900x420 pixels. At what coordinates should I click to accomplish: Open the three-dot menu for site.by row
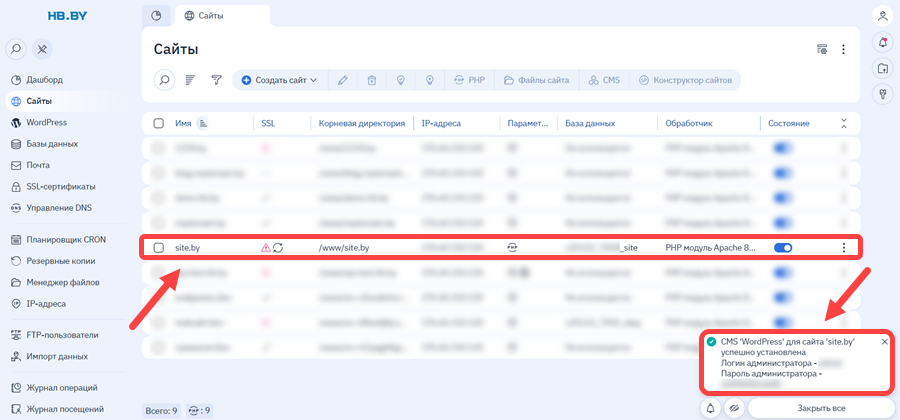click(843, 248)
